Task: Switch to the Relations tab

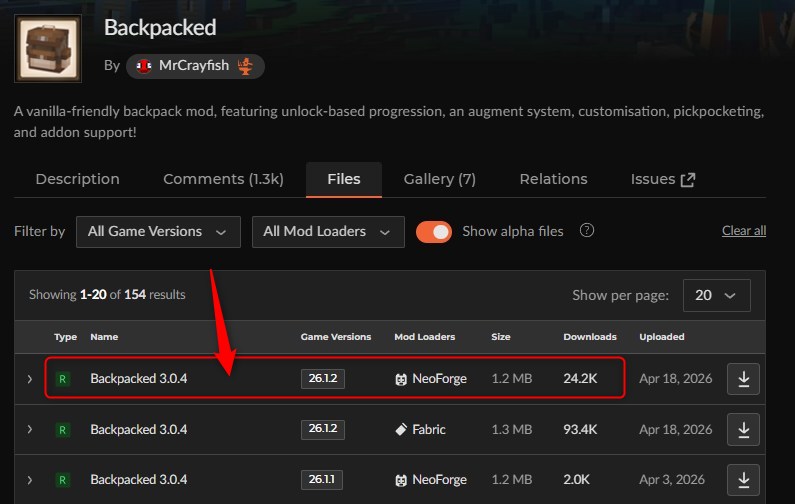Action: point(553,179)
